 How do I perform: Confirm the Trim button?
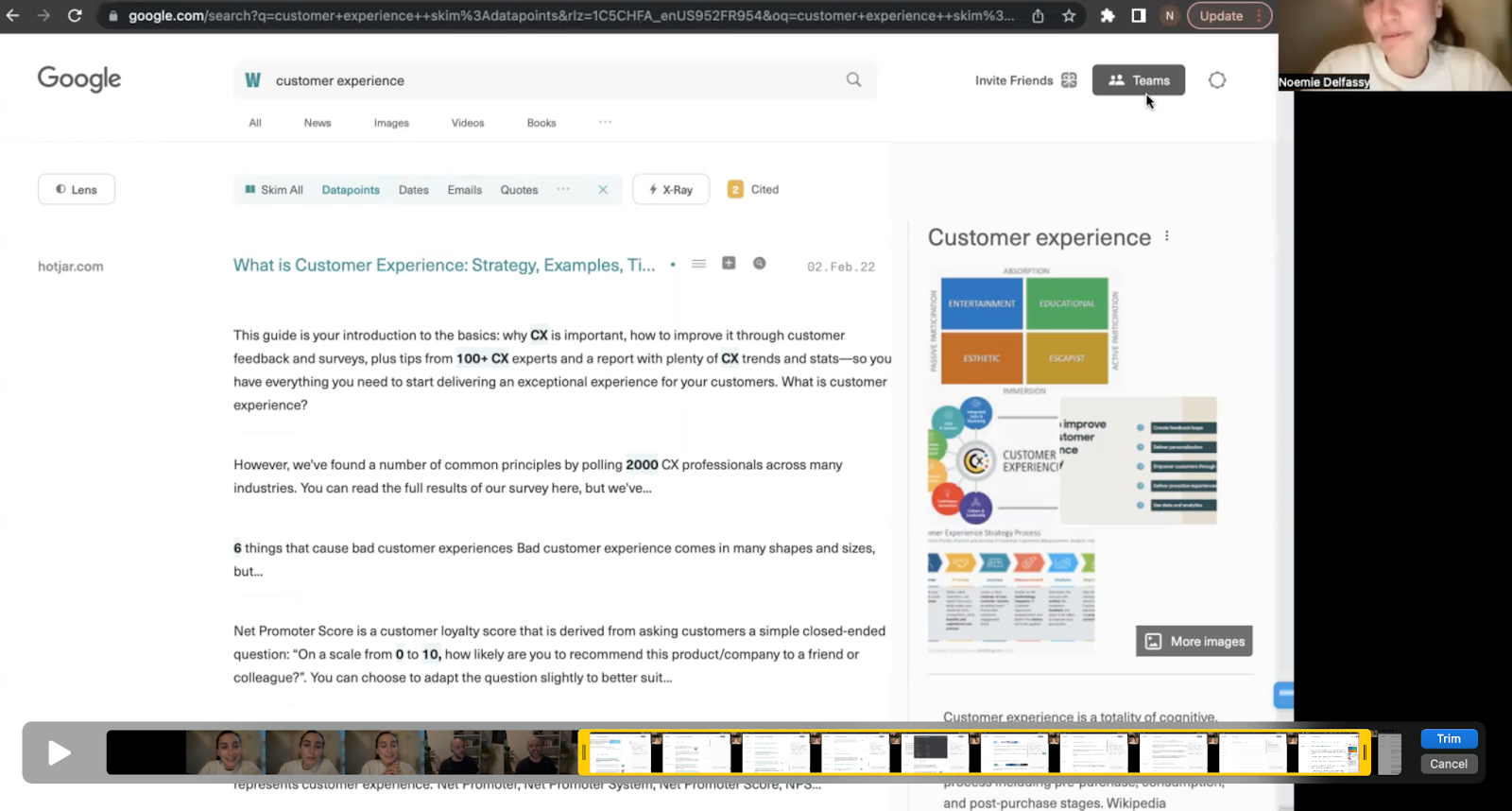click(1449, 739)
